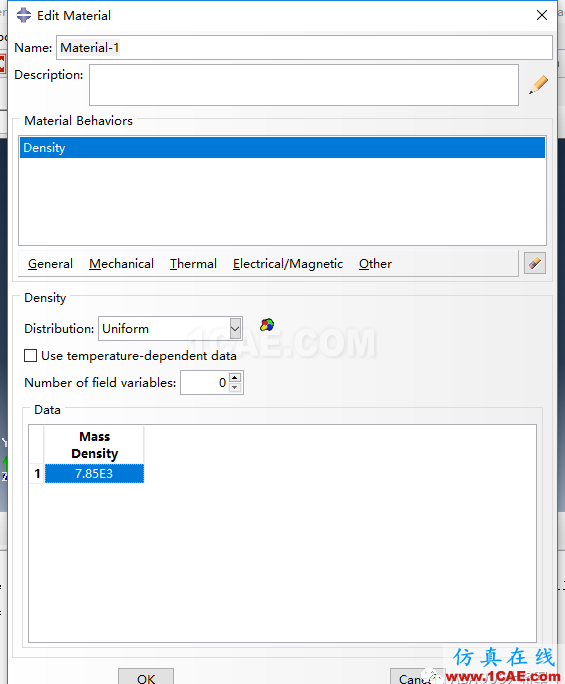Click the eraser icon to delete the material behavior
The image size is (565, 684).
535,263
